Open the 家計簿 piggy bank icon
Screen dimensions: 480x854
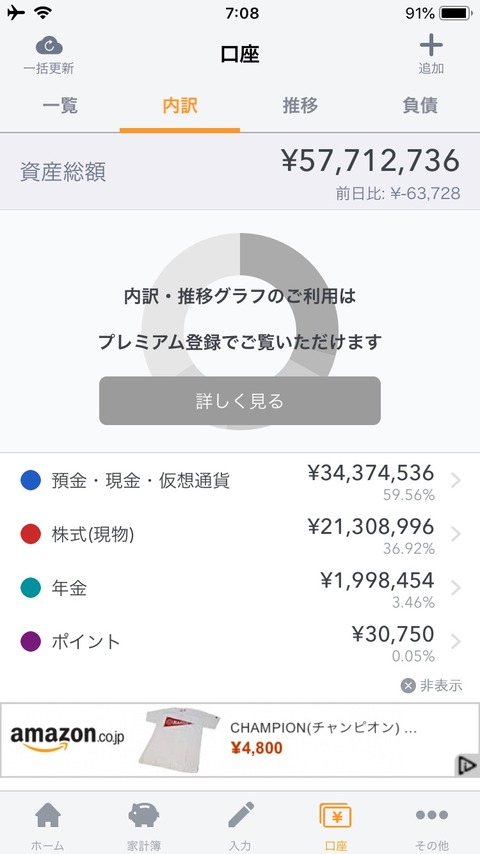[144, 815]
